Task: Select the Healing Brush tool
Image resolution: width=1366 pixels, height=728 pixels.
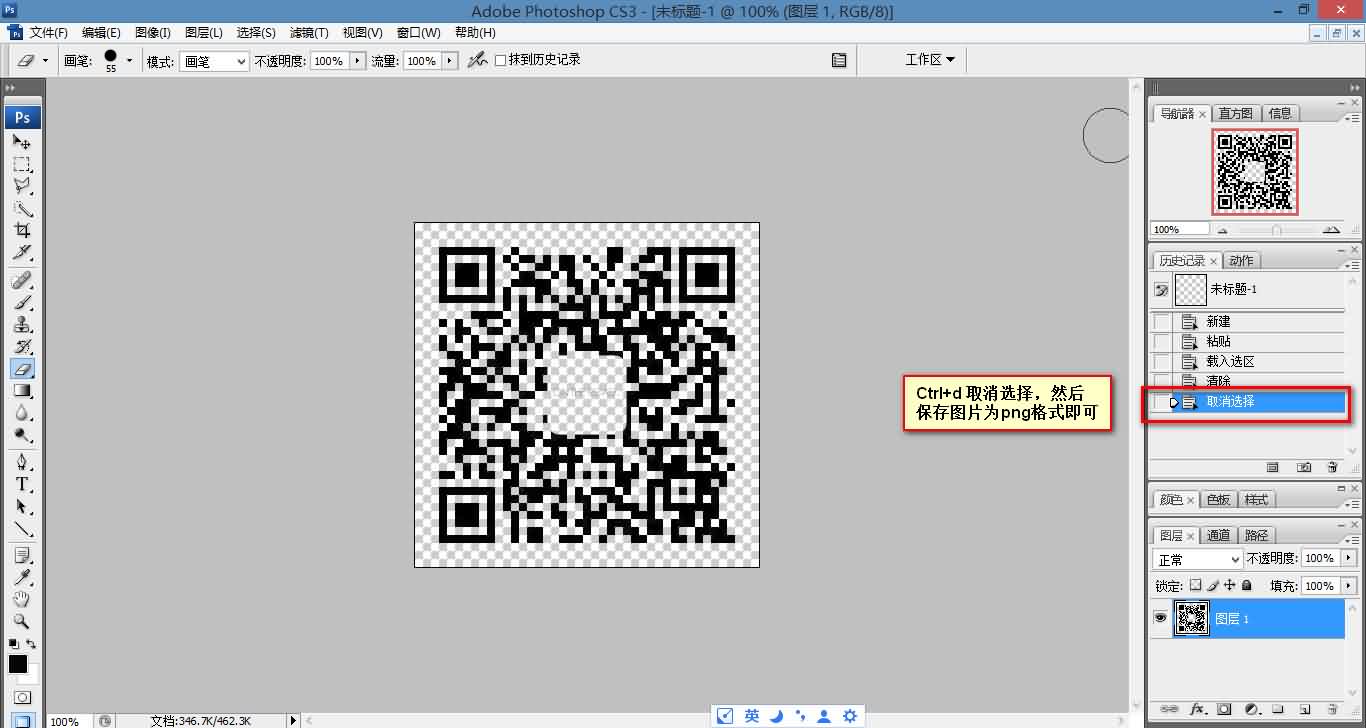Action: [22, 280]
